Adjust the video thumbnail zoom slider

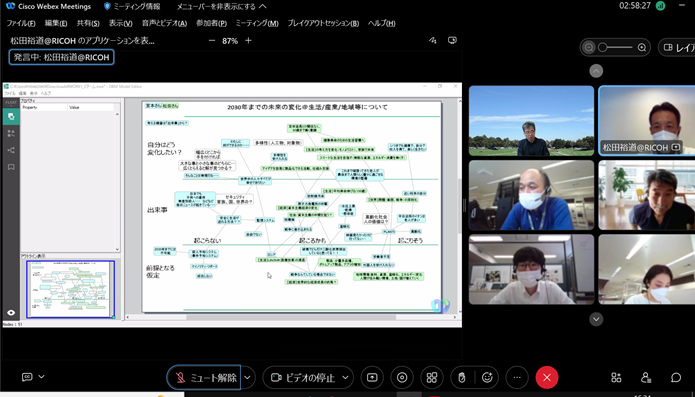(x=615, y=47)
